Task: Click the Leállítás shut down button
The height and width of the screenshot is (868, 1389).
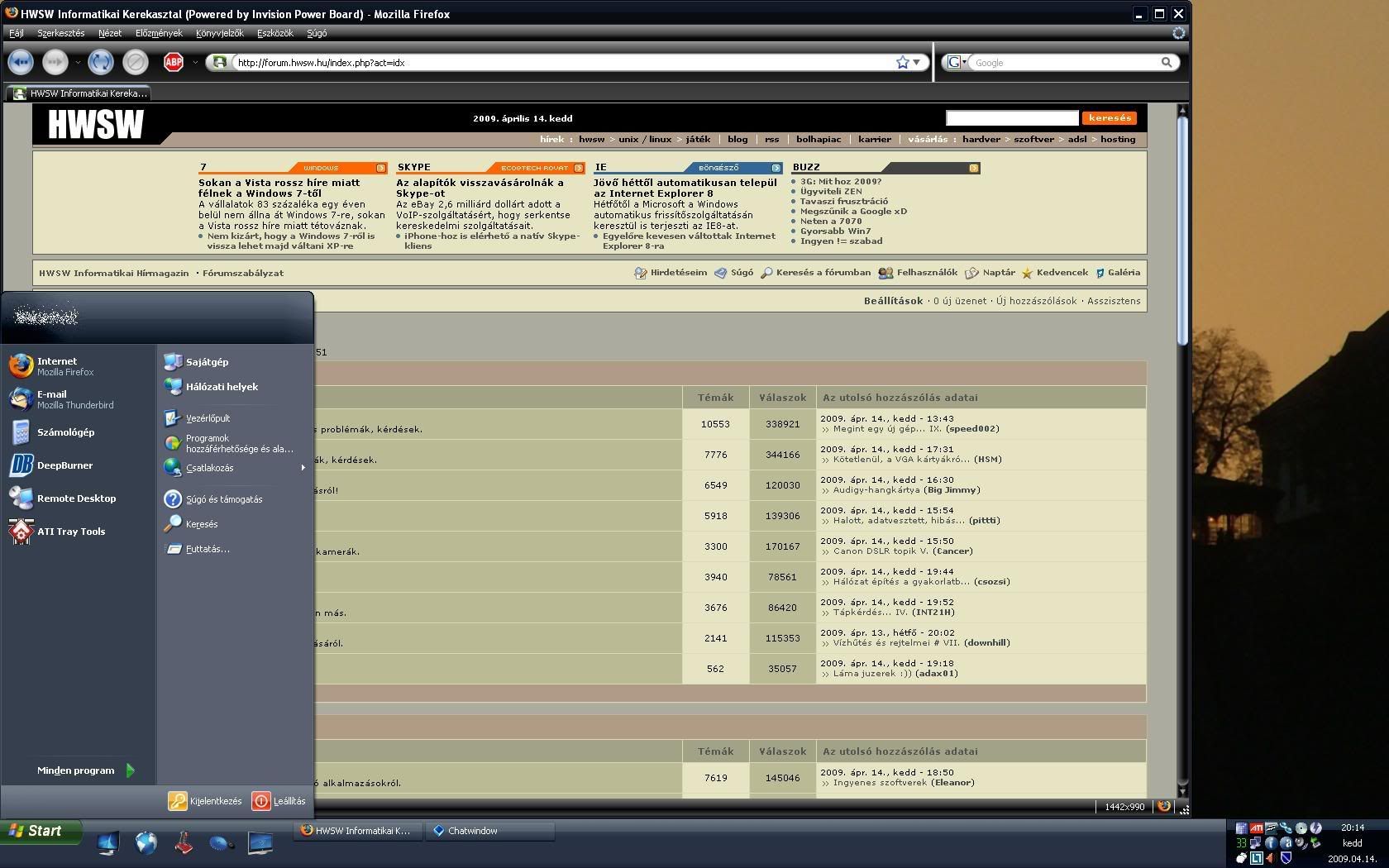Action: click(279, 801)
